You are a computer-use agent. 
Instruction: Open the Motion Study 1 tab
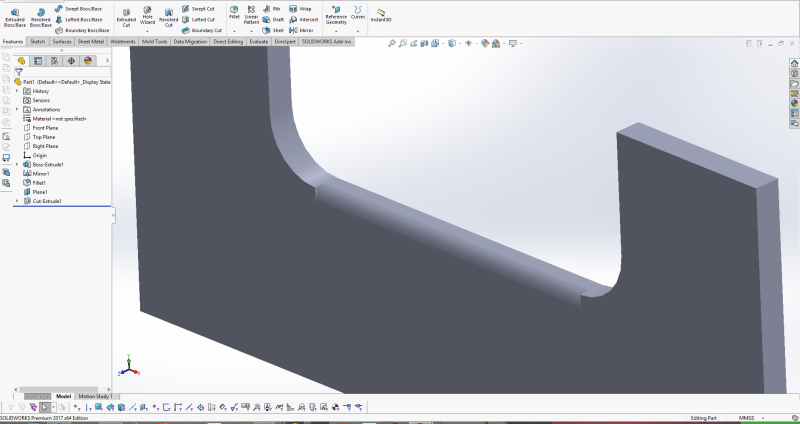click(95, 396)
